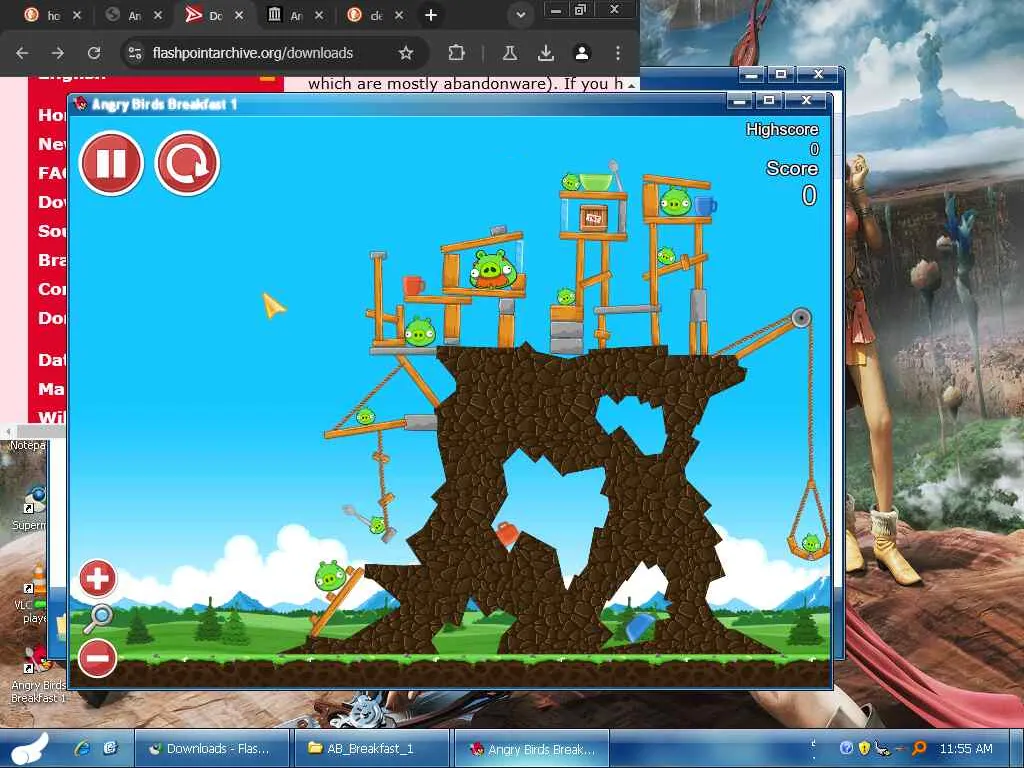Open the browser profile icon

pyautogui.click(x=582, y=53)
